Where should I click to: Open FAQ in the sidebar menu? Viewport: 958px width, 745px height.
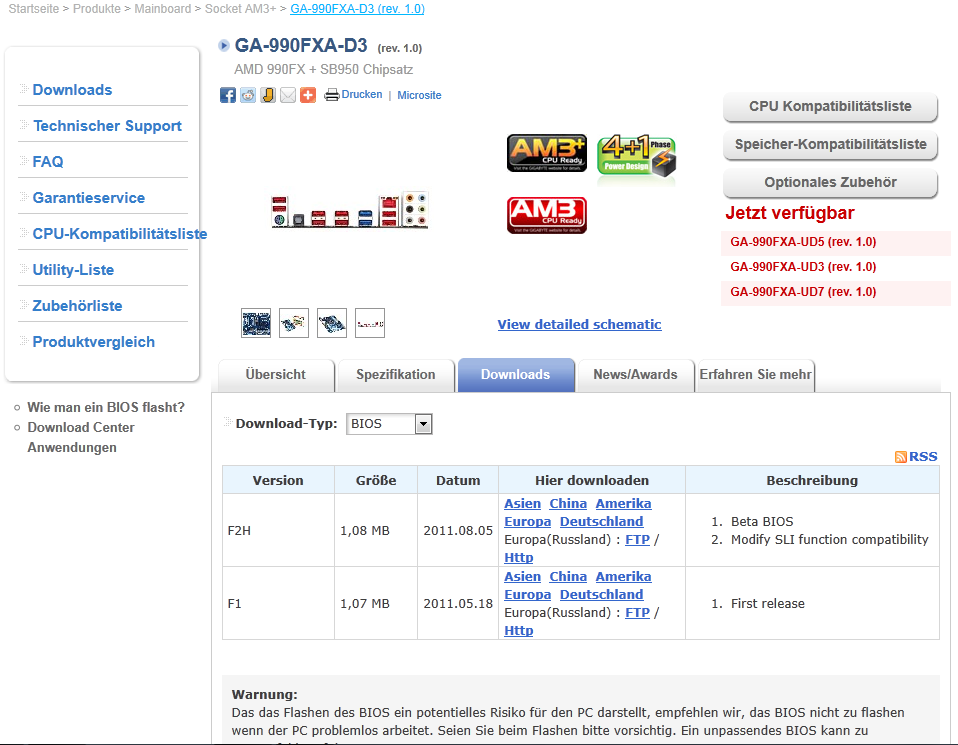[x=48, y=162]
